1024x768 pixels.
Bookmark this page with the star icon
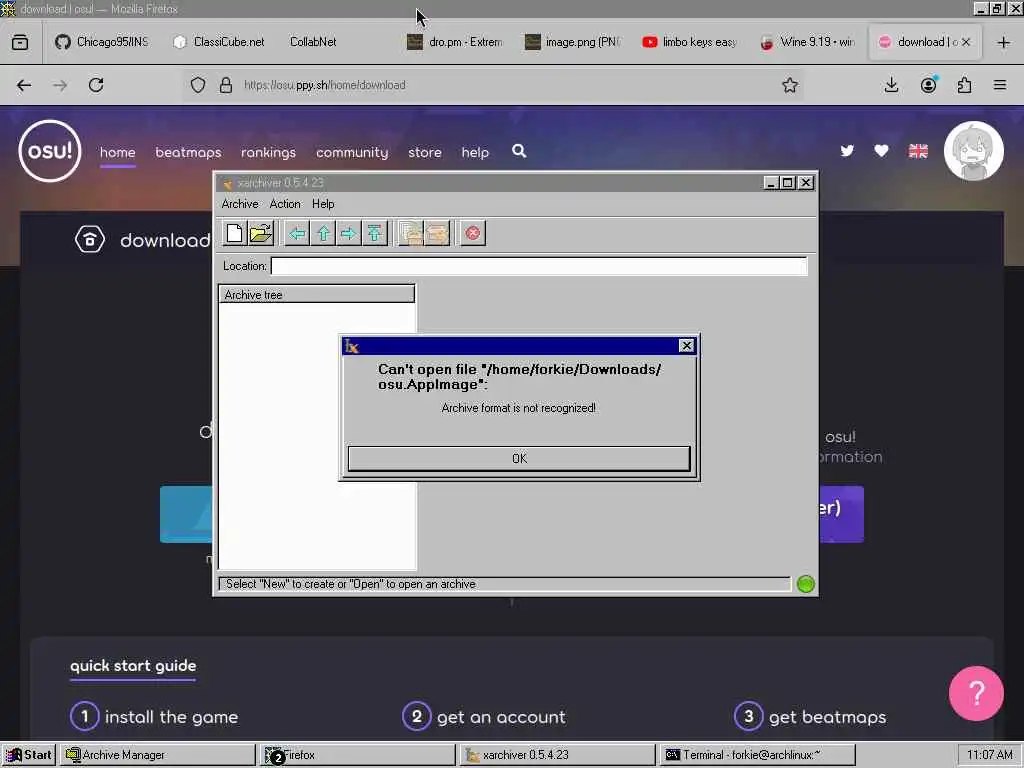pyautogui.click(x=790, y=85)
